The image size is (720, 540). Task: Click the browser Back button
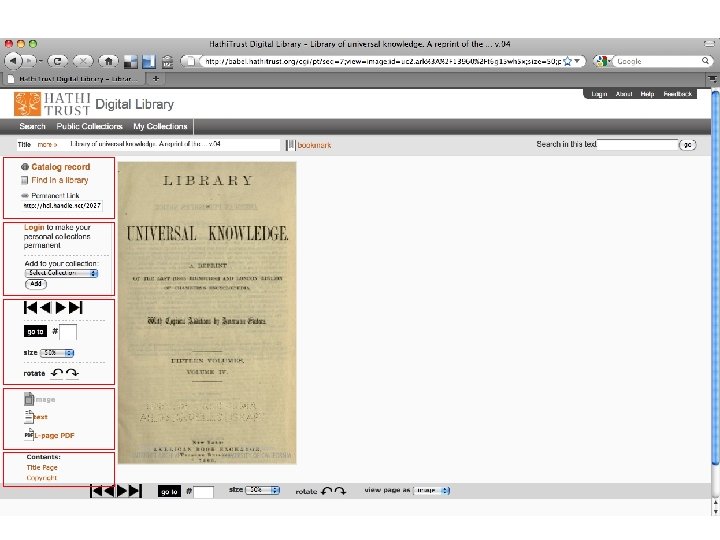coord(13,61)
